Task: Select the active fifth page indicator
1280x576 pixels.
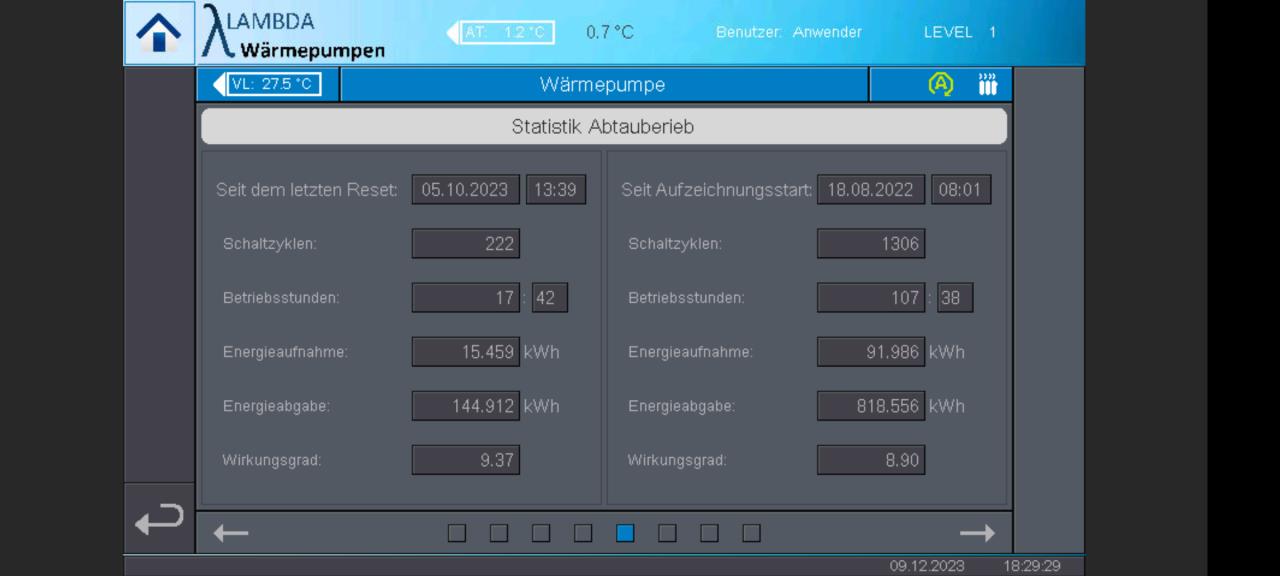Action: click(625, 534)
